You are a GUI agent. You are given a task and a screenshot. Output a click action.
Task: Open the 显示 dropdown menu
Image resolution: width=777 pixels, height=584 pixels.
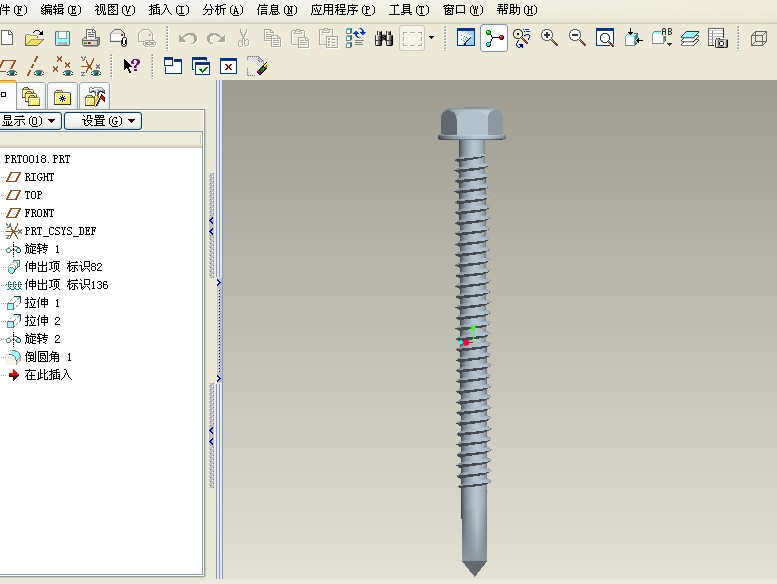click(29, 121)
